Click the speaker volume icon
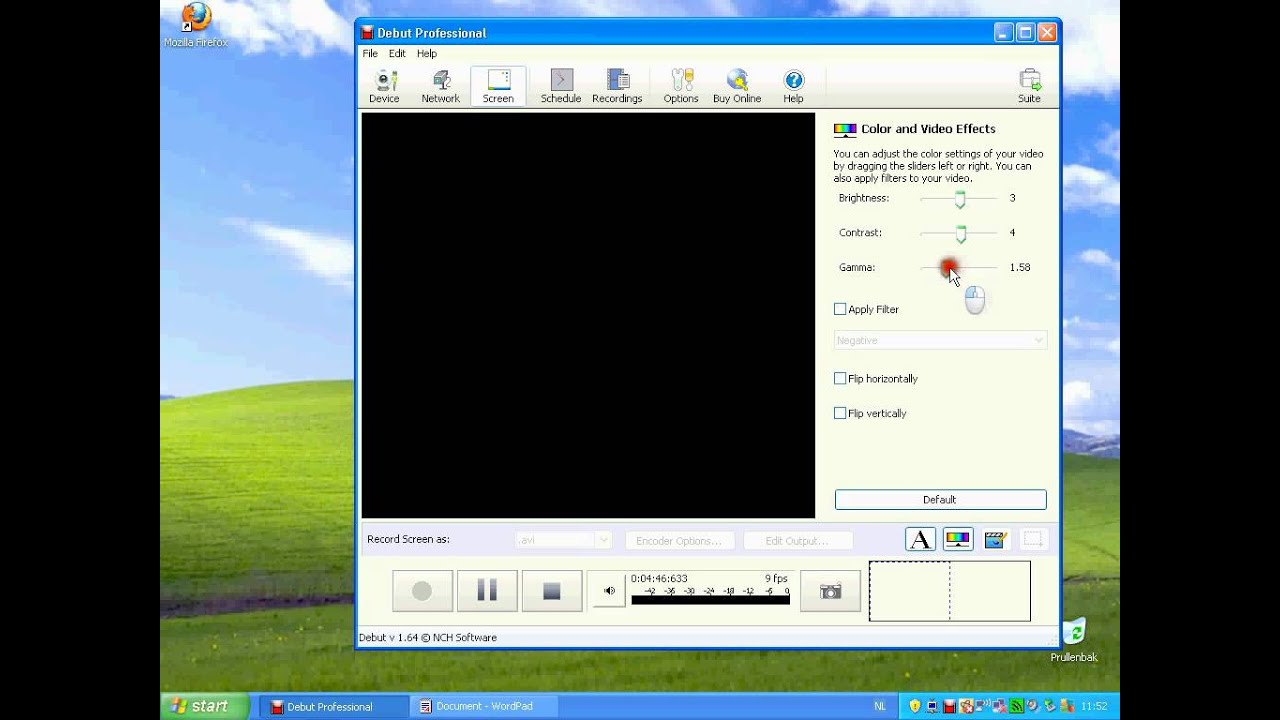Image resolution: width=1280 pixels, height=720 pixels. [609, 591]
